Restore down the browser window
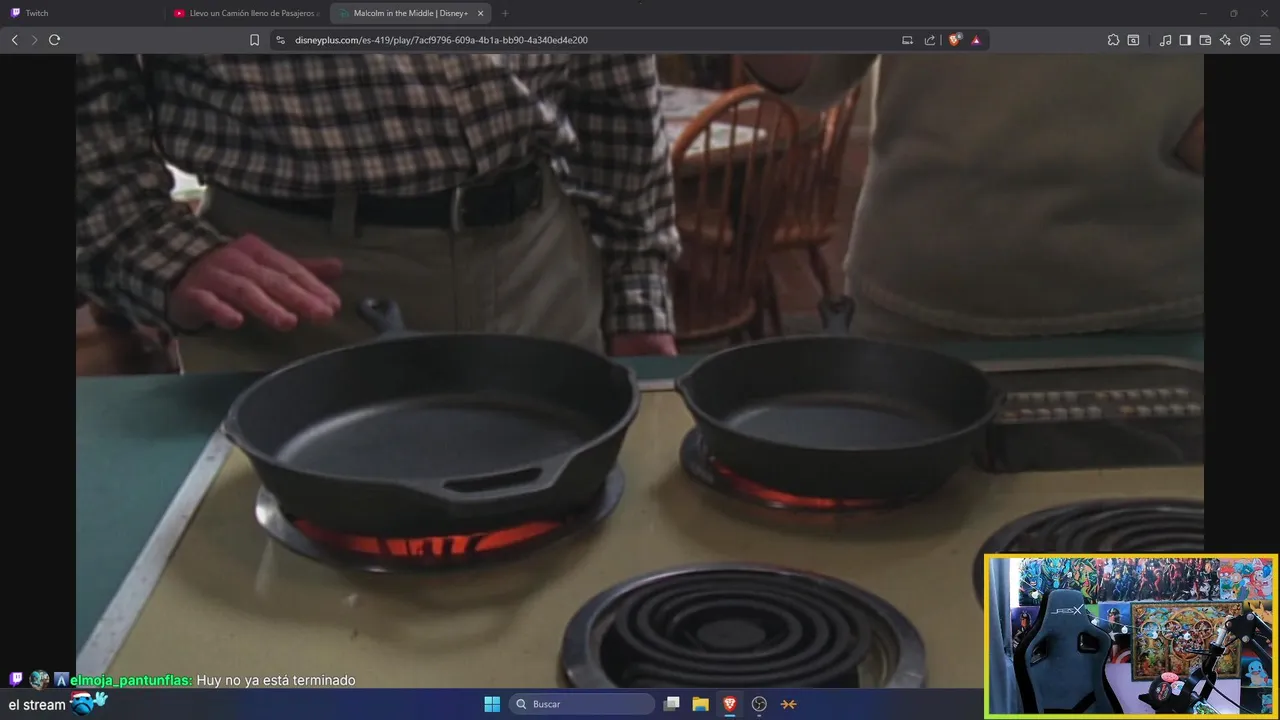 [x=1233, y=13]
